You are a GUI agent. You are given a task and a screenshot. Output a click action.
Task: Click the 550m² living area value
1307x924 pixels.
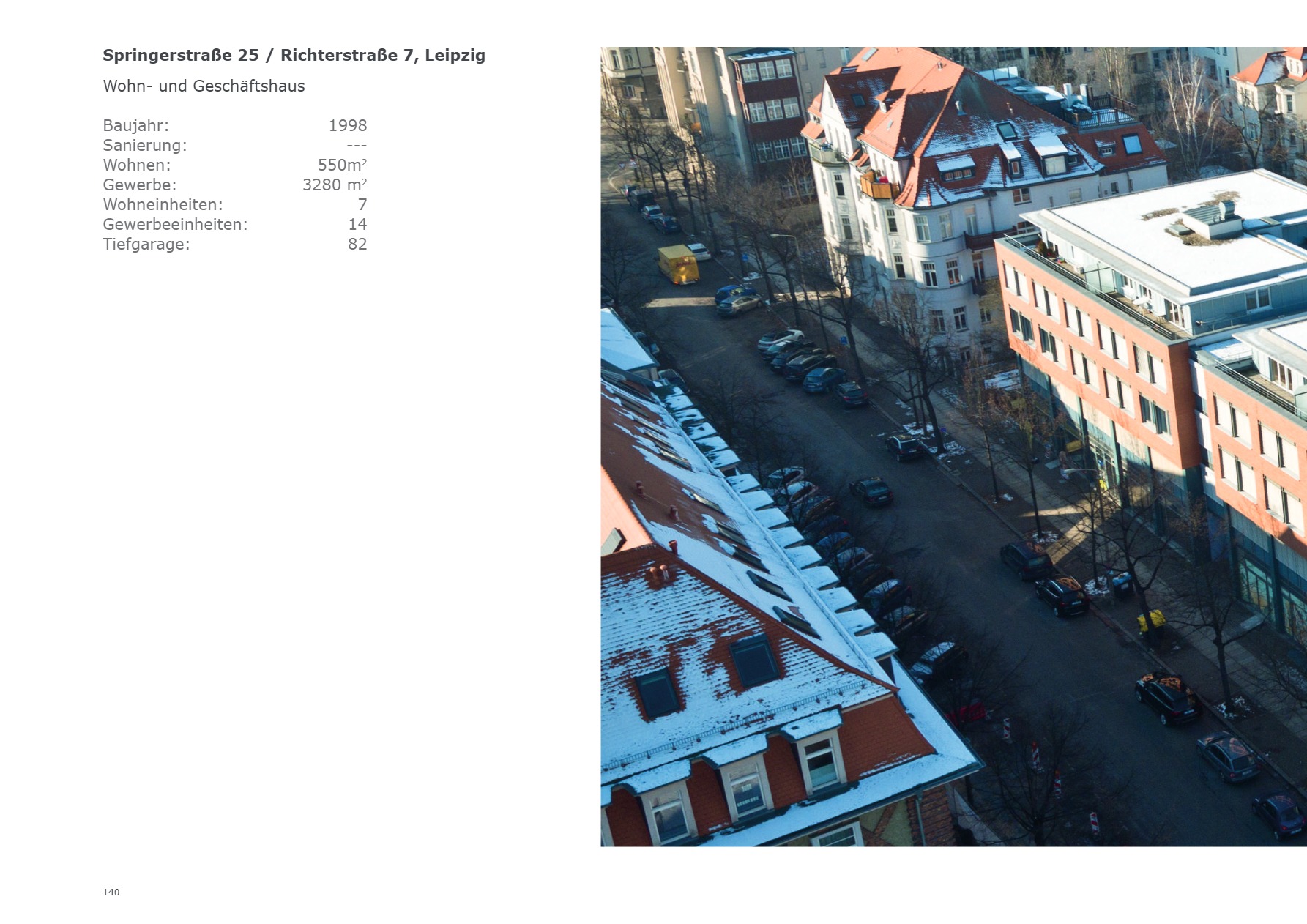tap(342, 165)
